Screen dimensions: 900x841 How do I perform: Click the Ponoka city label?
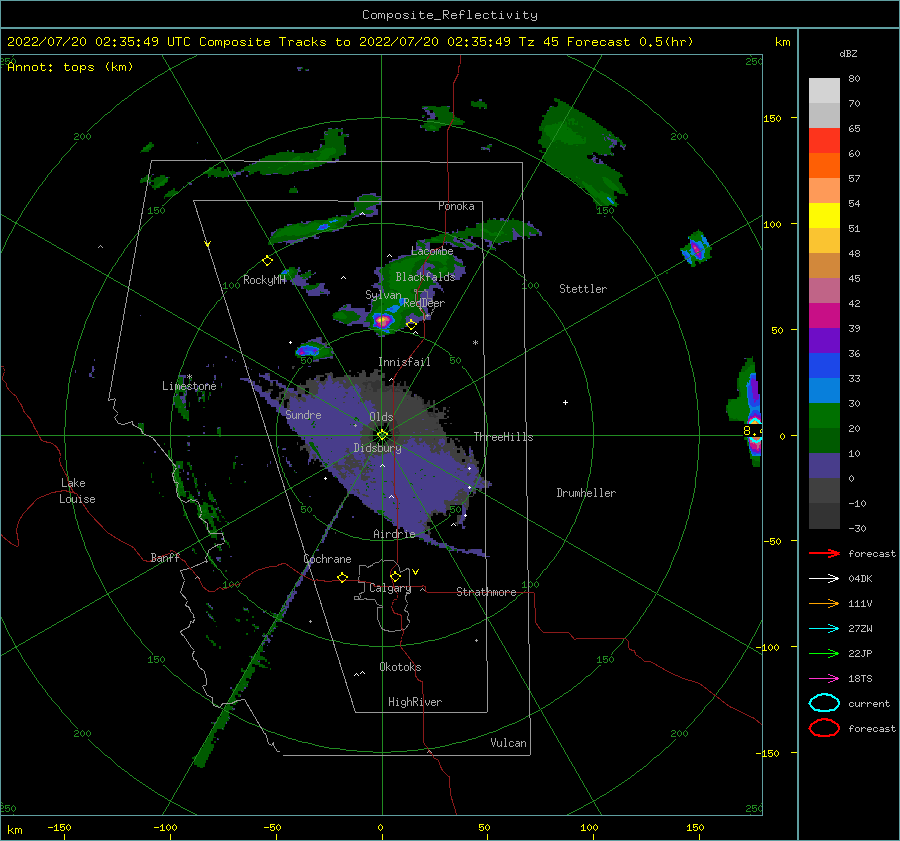[x=456, y=206]
